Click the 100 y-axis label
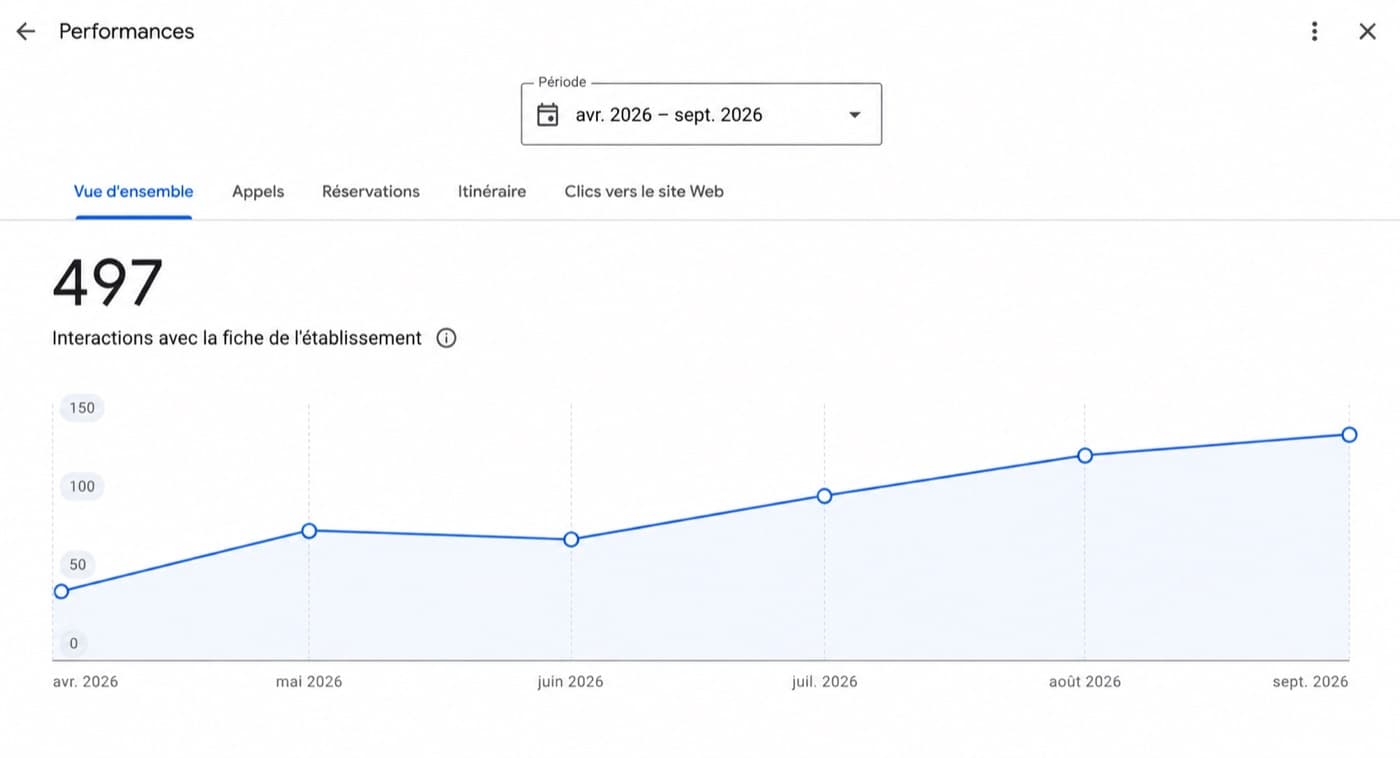This screenshot has width=1400, height=758. tap(82, 486)
